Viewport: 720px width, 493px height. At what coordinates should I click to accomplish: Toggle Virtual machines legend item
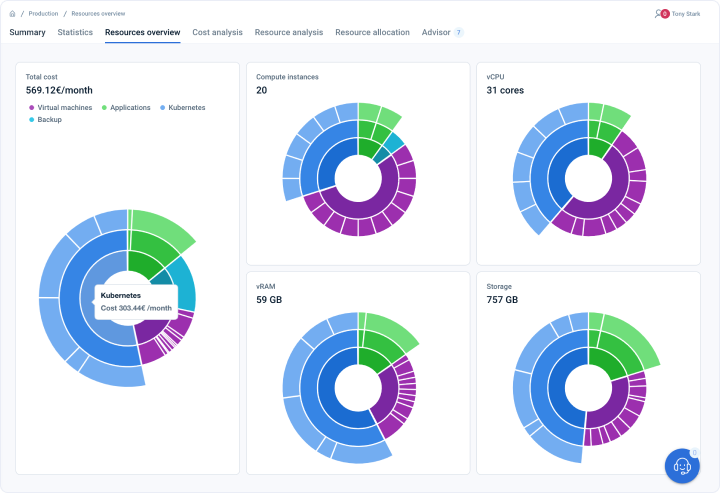pos(60,107)
